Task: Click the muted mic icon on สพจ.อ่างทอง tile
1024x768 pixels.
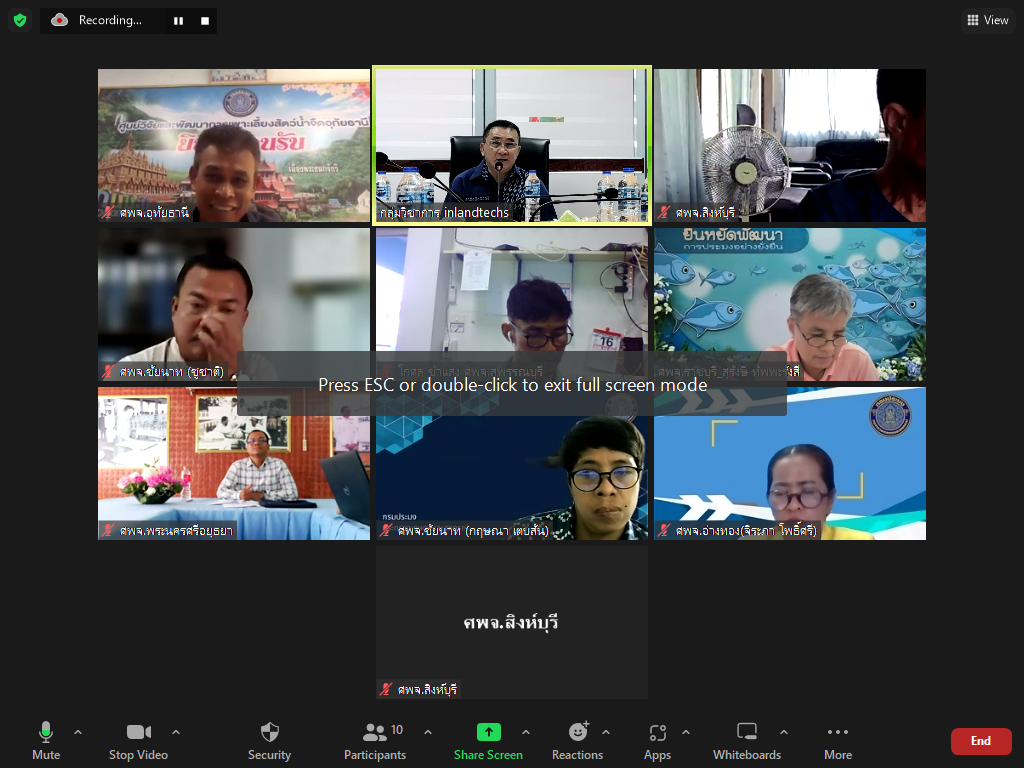Action: tap(665, 530)
